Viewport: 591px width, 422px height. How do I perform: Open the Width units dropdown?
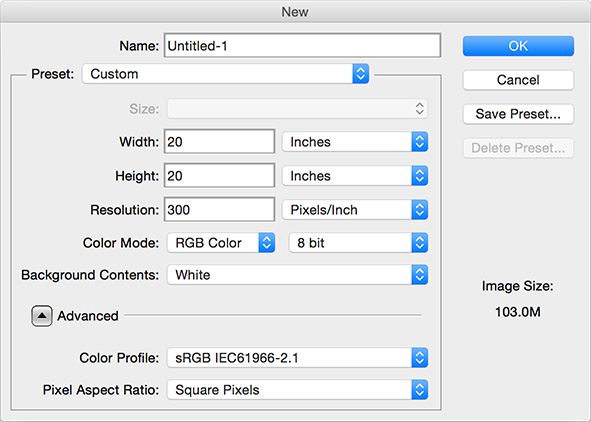click(355, 142)
